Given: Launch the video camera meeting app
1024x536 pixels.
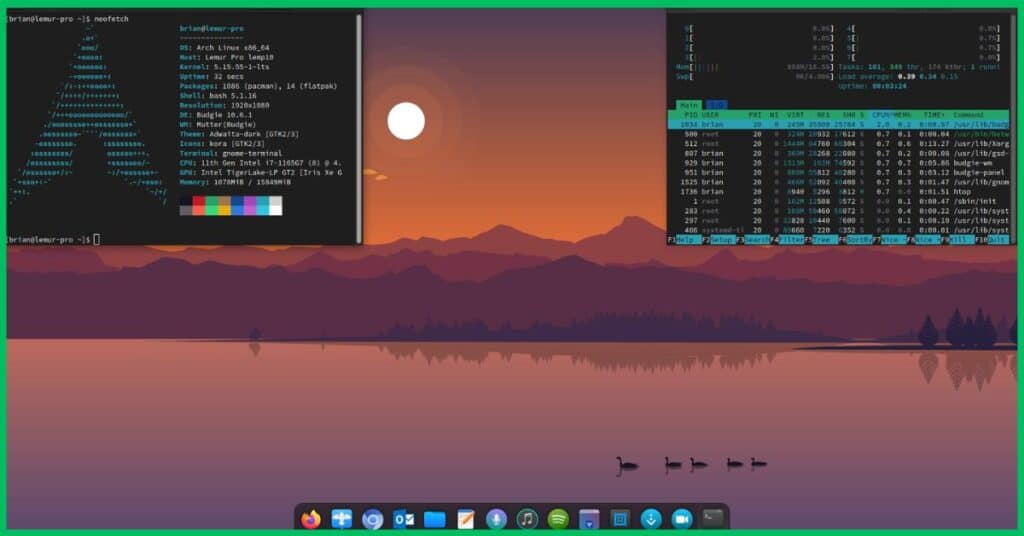Looking at the screenshot, I should [x=682, y=520].
